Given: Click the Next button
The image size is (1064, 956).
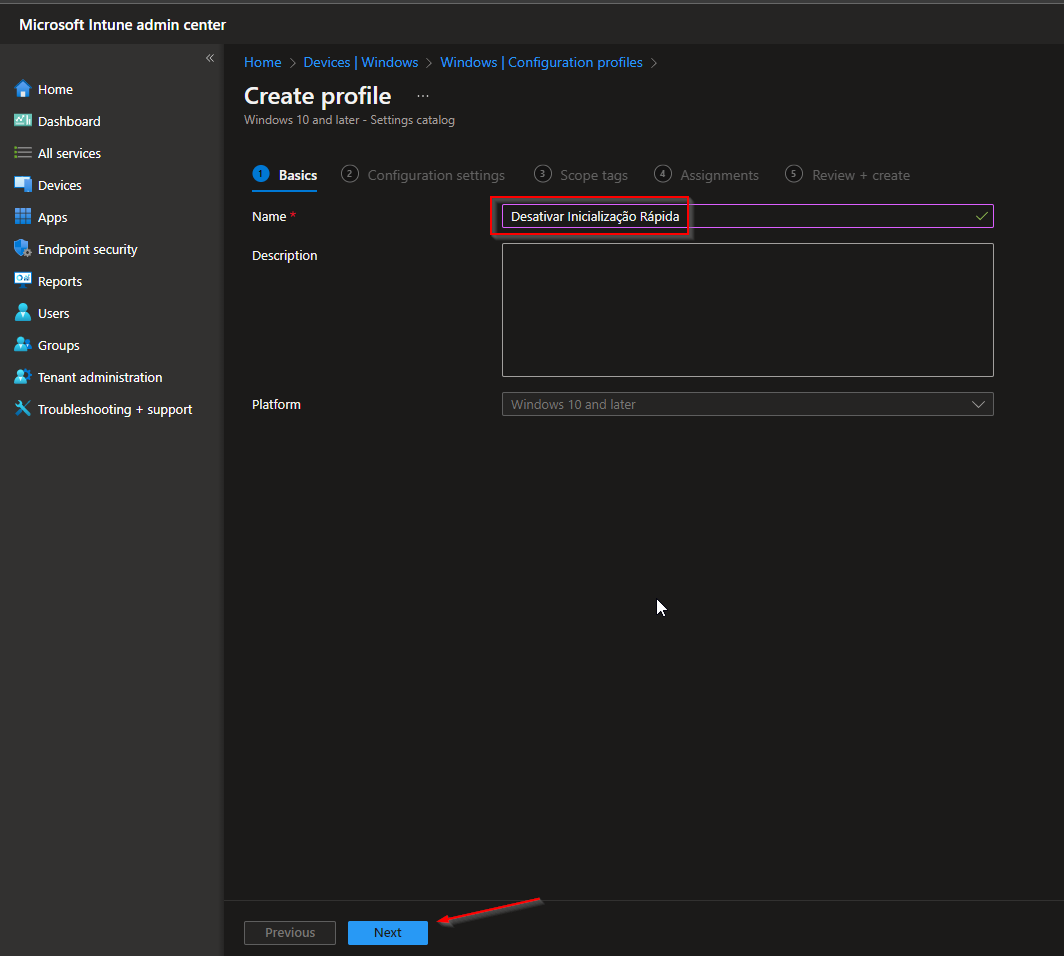Looking at the screenshot, I should point(387,932).
